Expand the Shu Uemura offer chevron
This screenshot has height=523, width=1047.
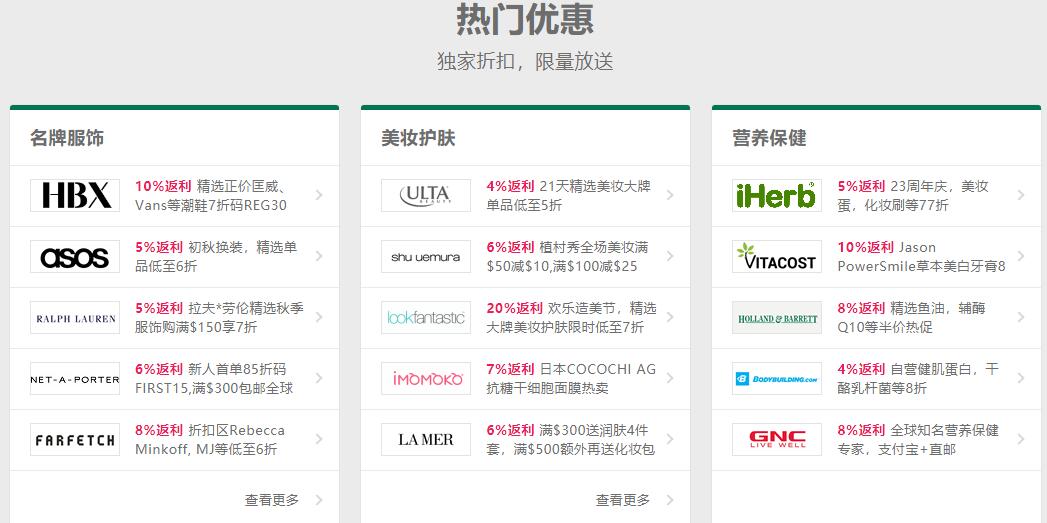click(670, 256)
